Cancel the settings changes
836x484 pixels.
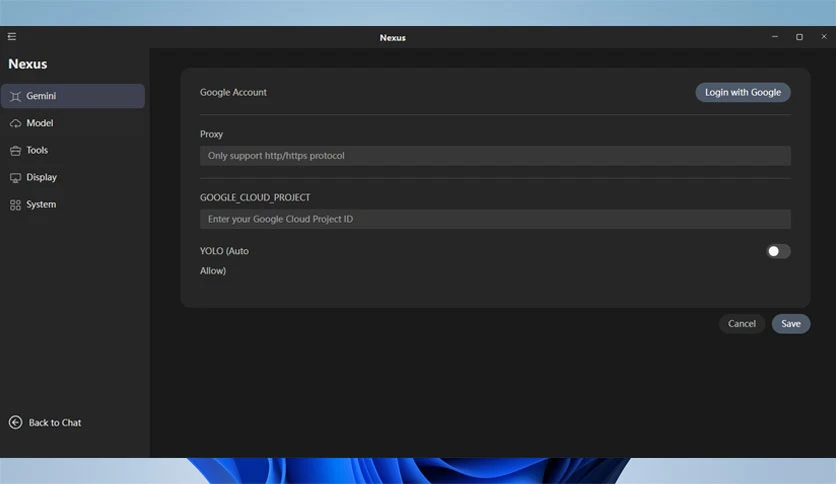pos(742,324)
